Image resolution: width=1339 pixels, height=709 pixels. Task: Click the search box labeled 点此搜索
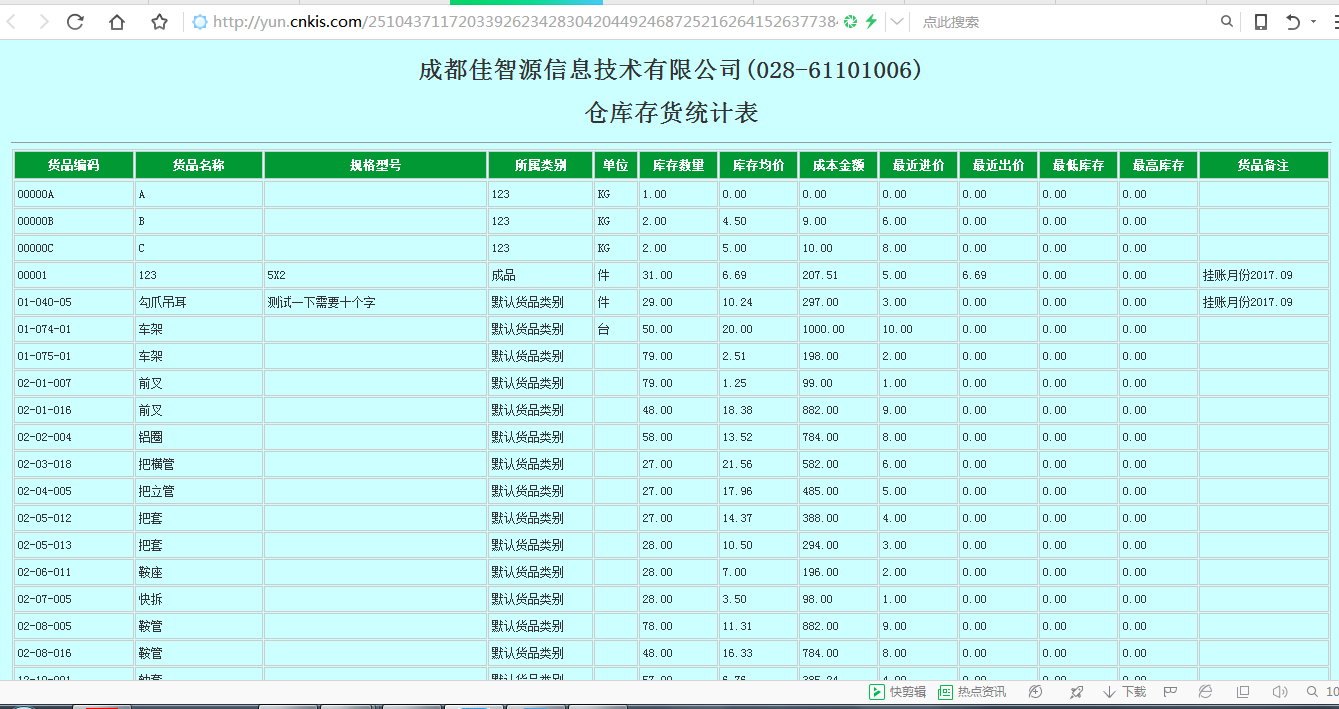point(1060,22)
